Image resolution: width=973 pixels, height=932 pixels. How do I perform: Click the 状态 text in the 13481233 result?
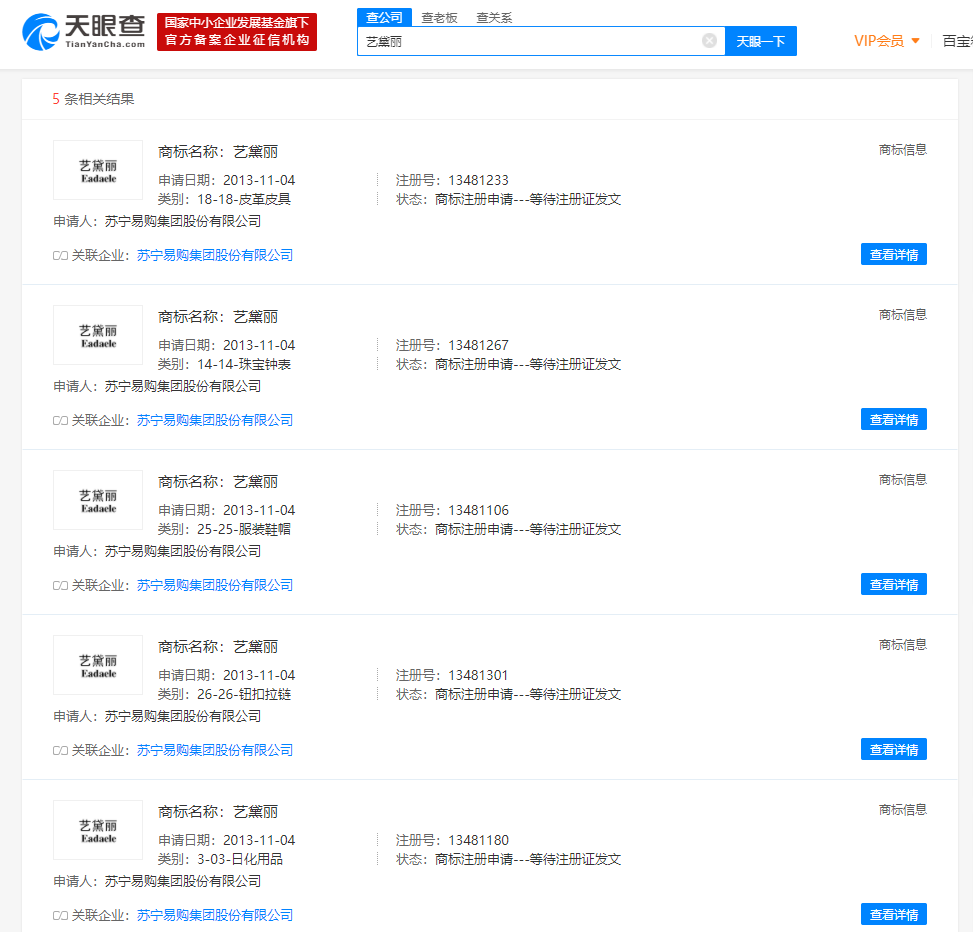[x=508, y=199]
